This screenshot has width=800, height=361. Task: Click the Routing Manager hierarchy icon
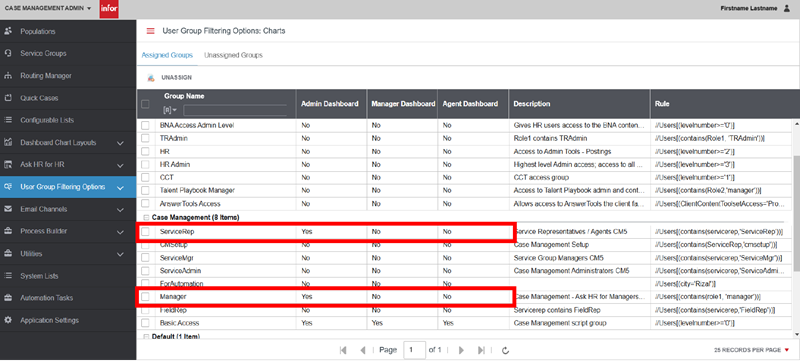tap(8, 75)
